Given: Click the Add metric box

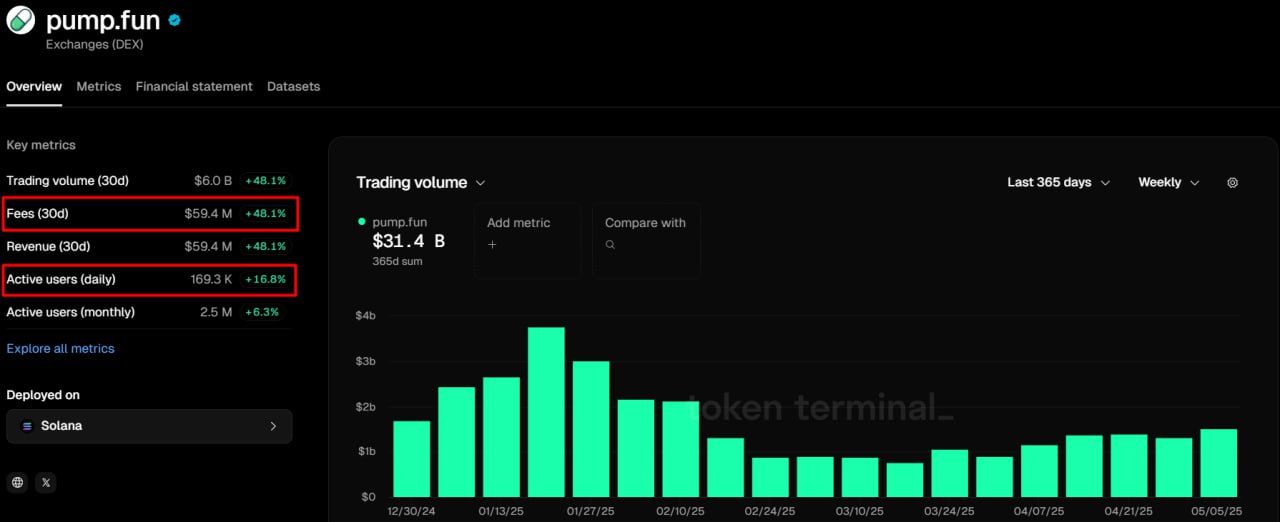Looking at the screenshot, I should click(527, 240).
